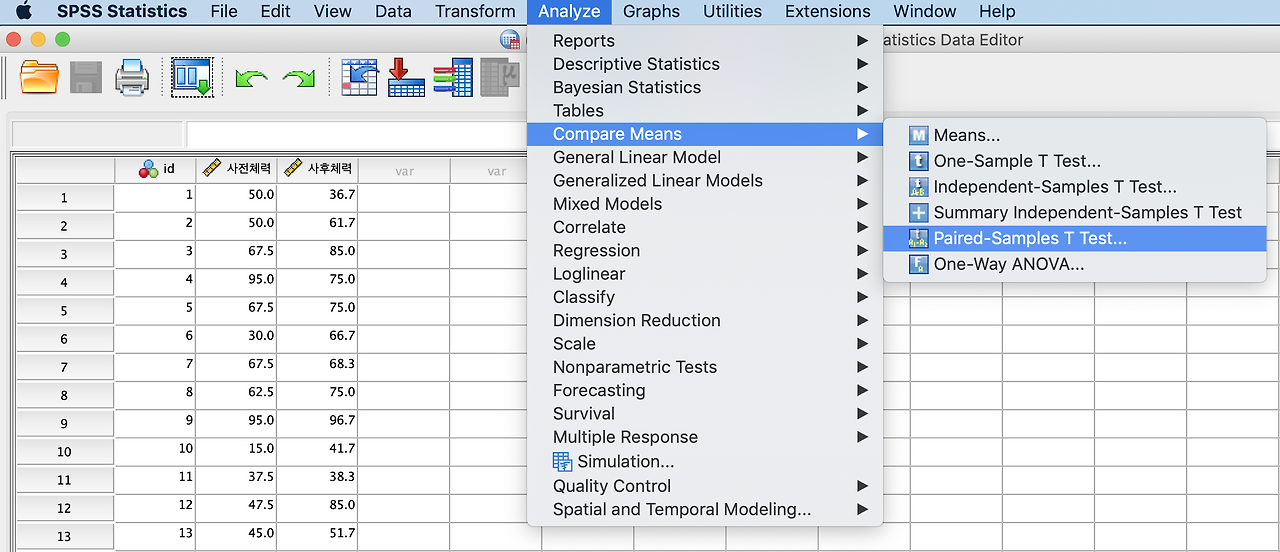Expand the Regression submenu
The image size is (1280, 552).
[705, 251]
